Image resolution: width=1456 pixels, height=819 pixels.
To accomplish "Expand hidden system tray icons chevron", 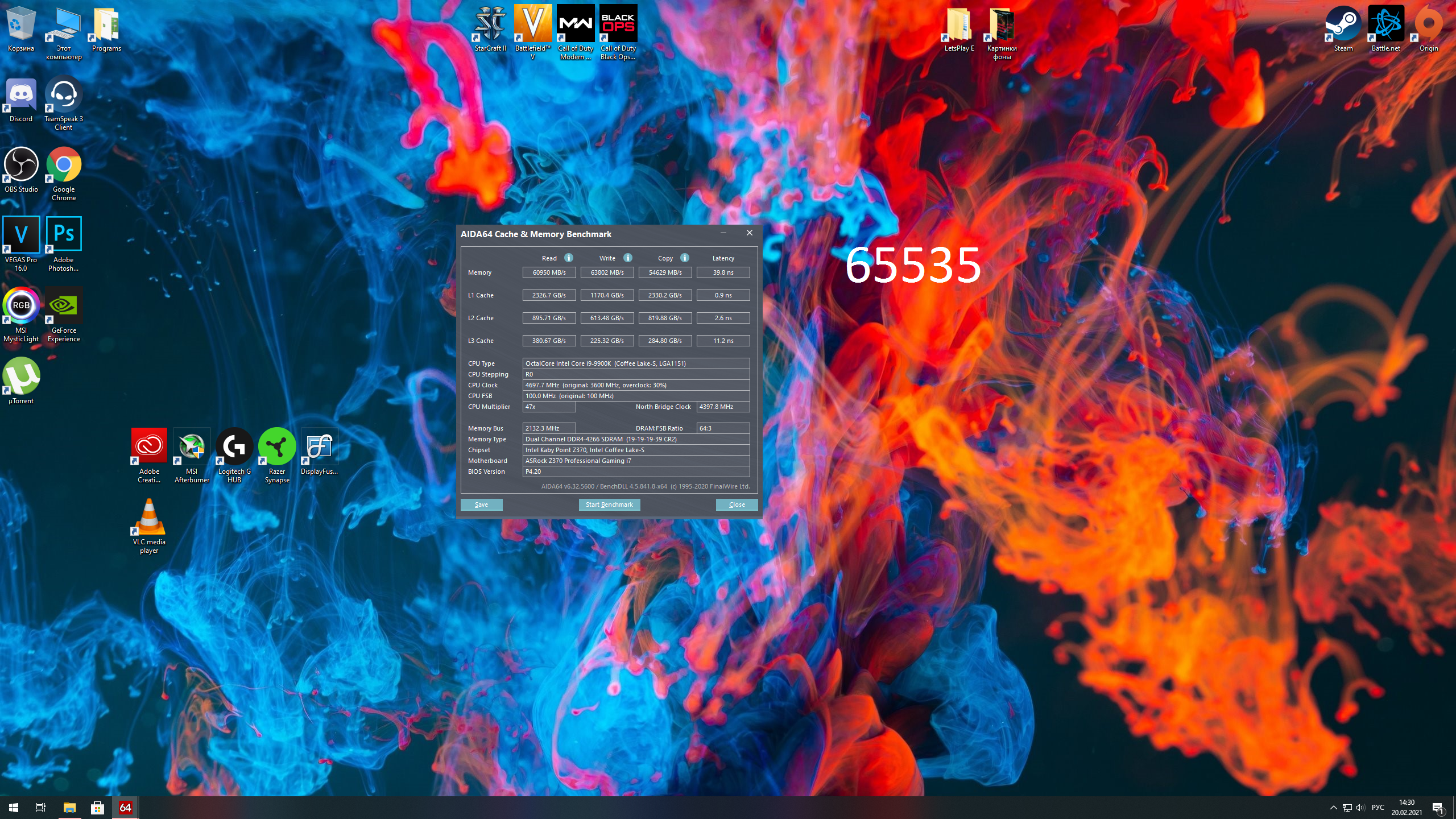I will [1333, 808].
